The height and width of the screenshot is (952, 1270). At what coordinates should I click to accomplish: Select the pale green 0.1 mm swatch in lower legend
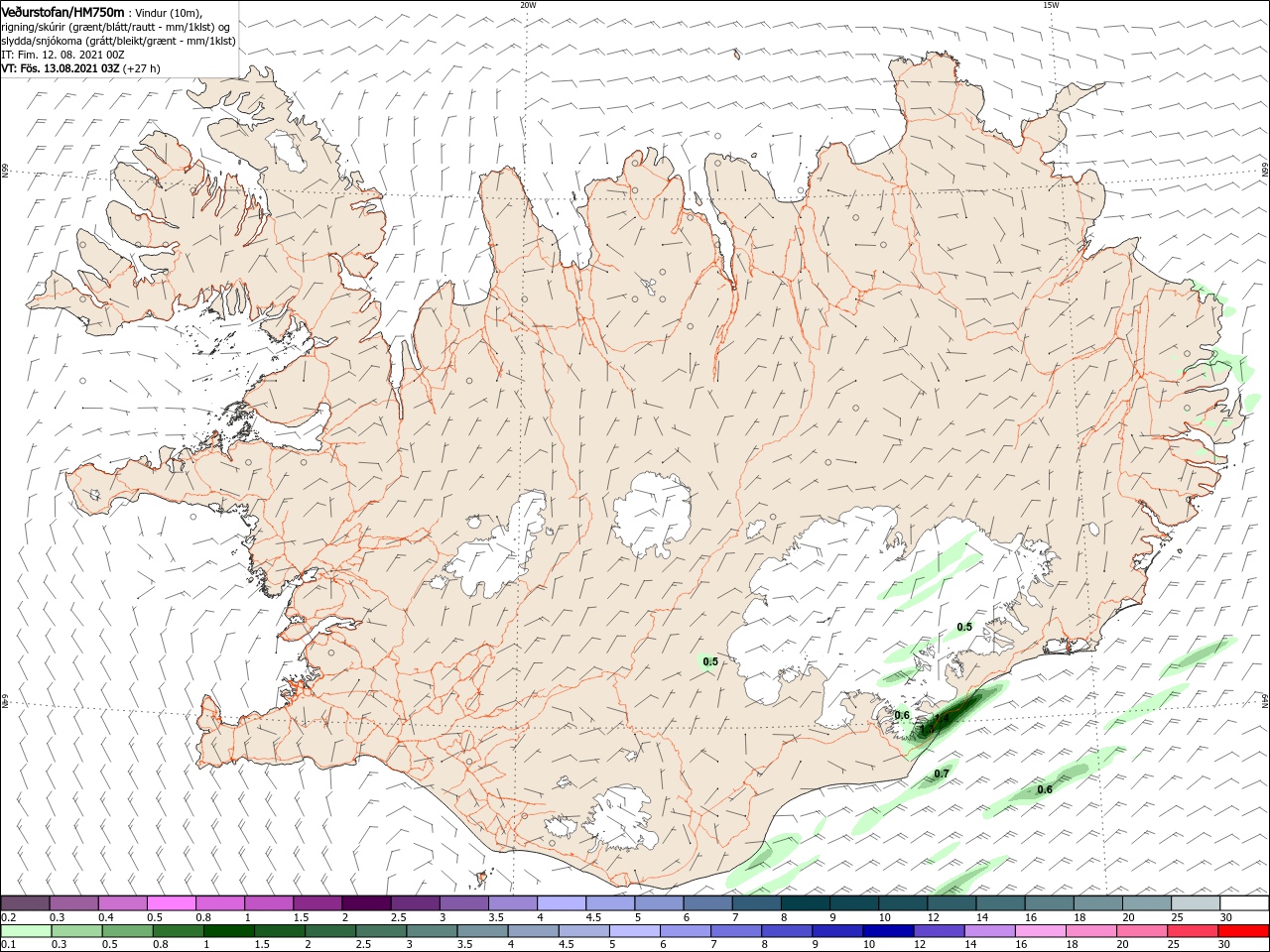click(27, 931)
